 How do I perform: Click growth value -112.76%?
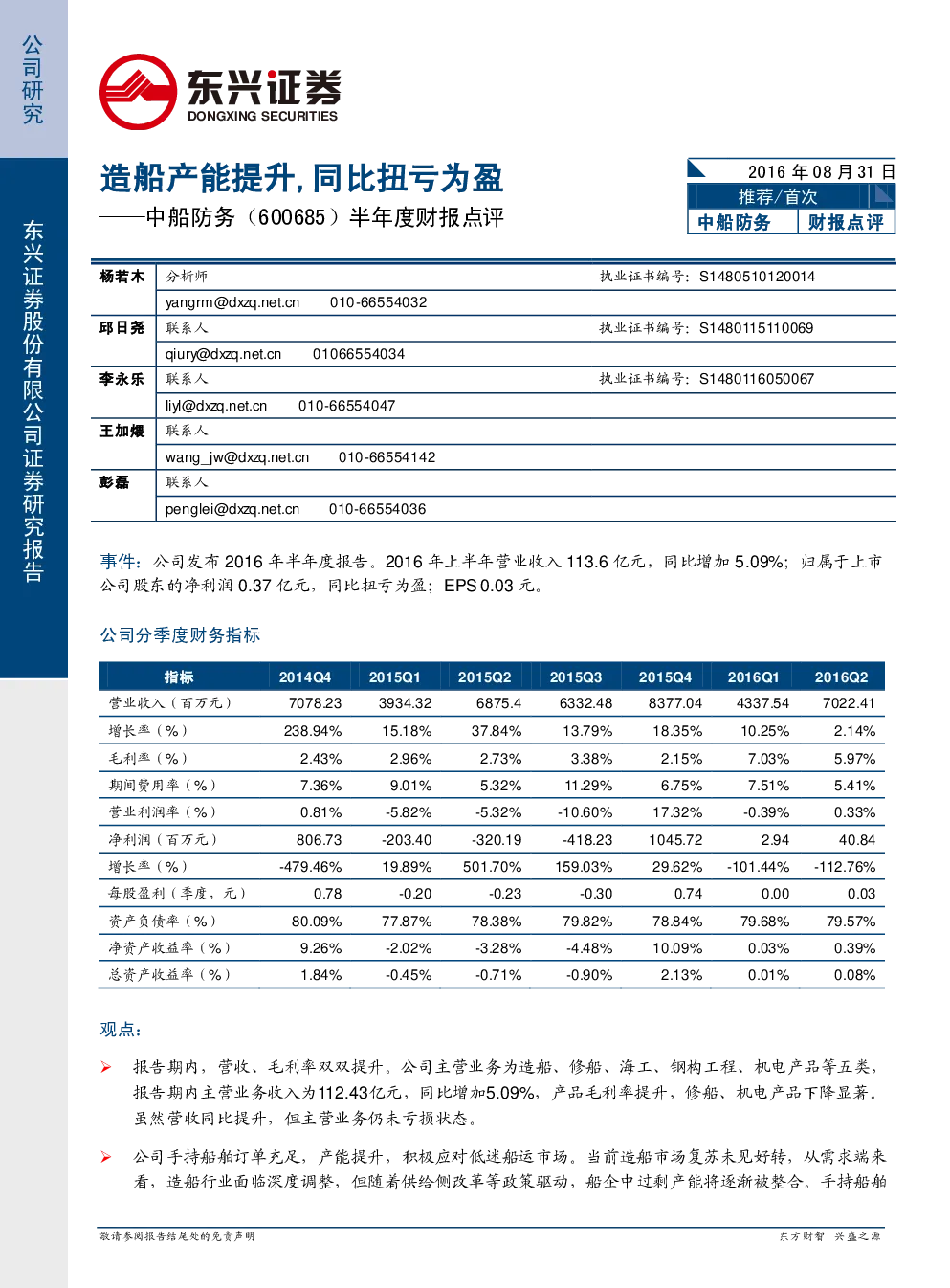click(845, 867)
